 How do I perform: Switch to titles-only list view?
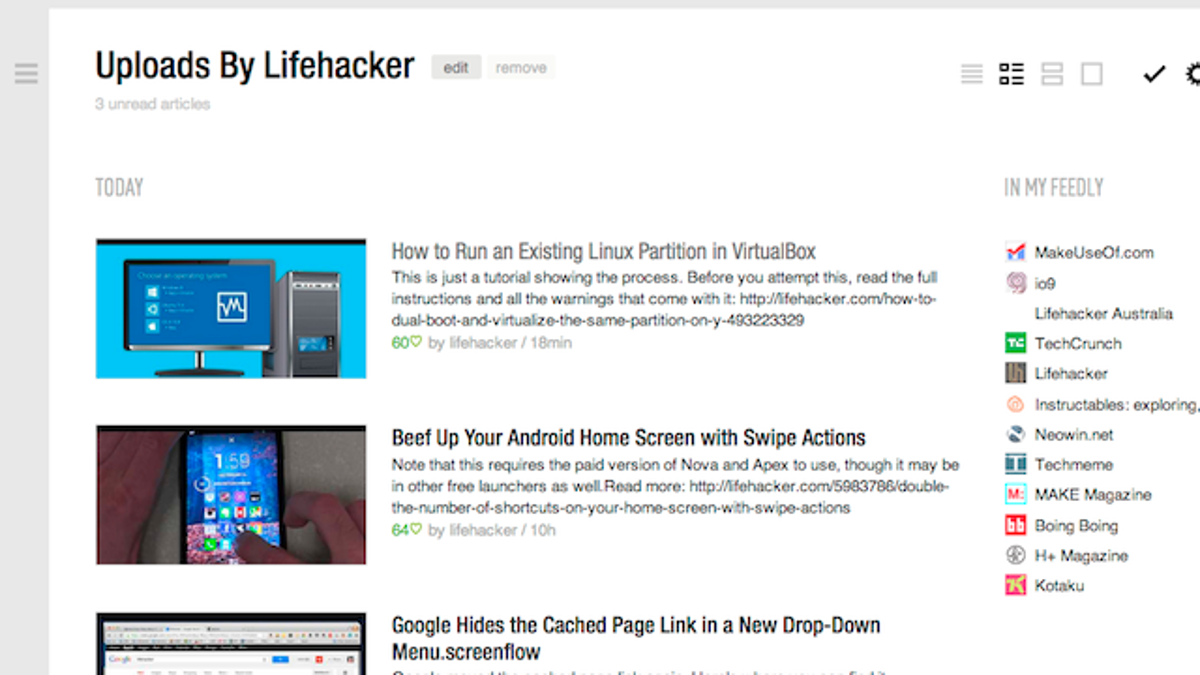click(972, 74)
